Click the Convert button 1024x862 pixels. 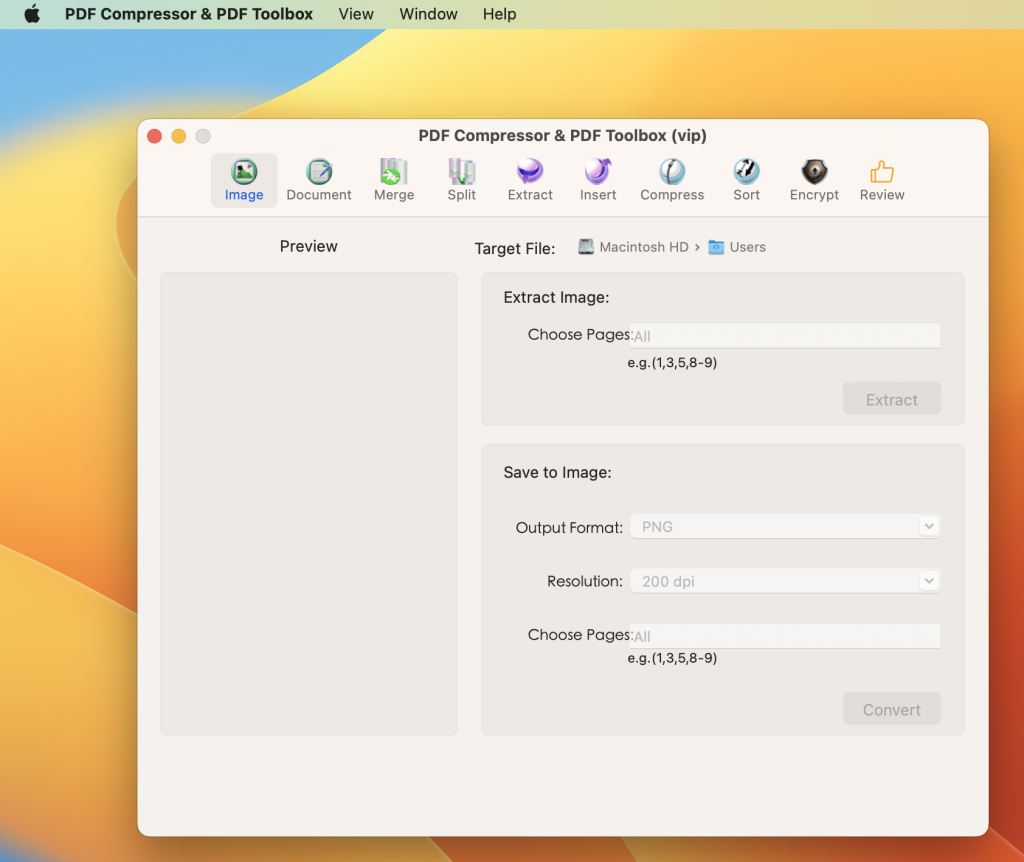pos(891,709)
